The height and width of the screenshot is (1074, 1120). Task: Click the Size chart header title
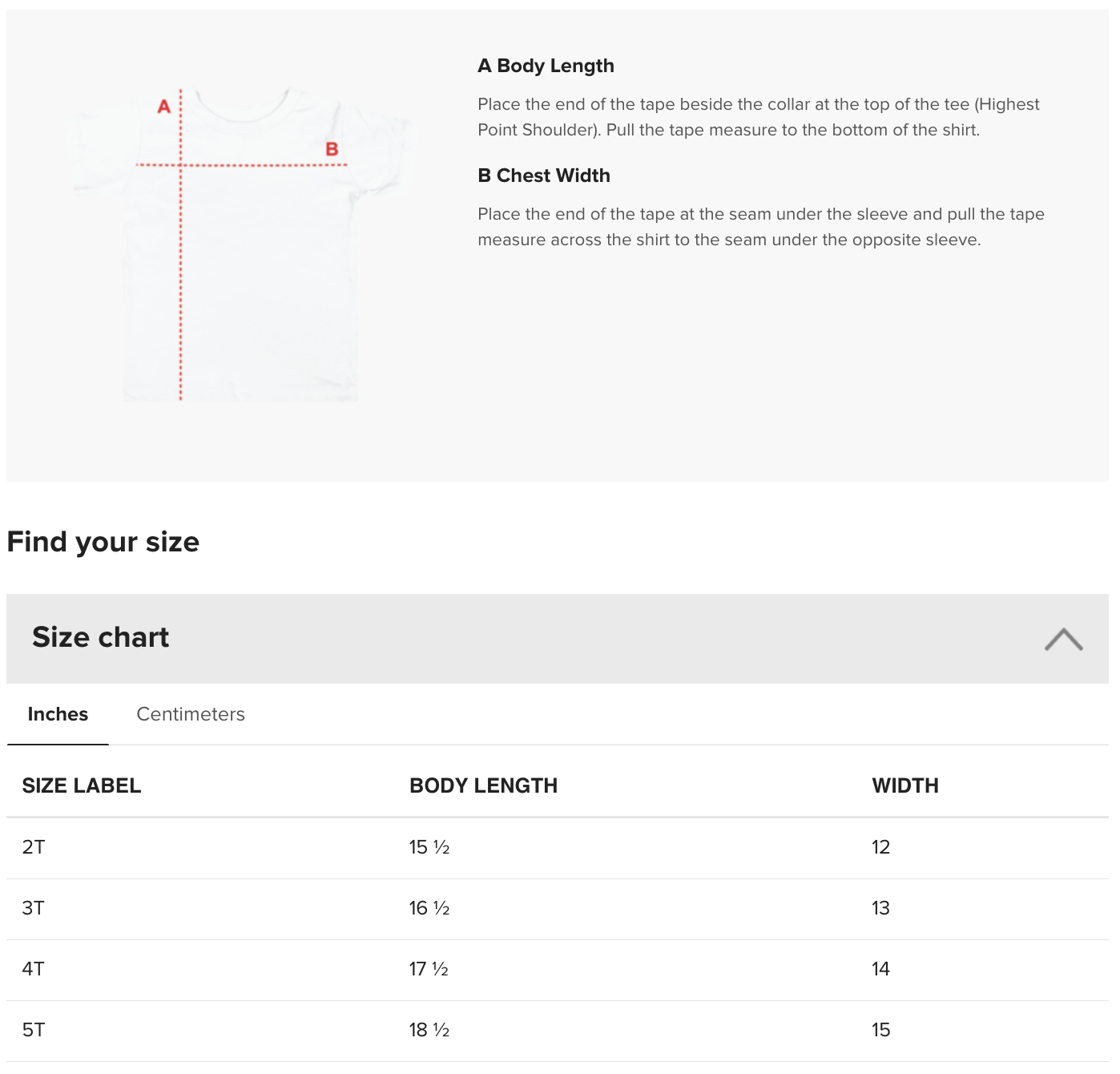[101, 637]
